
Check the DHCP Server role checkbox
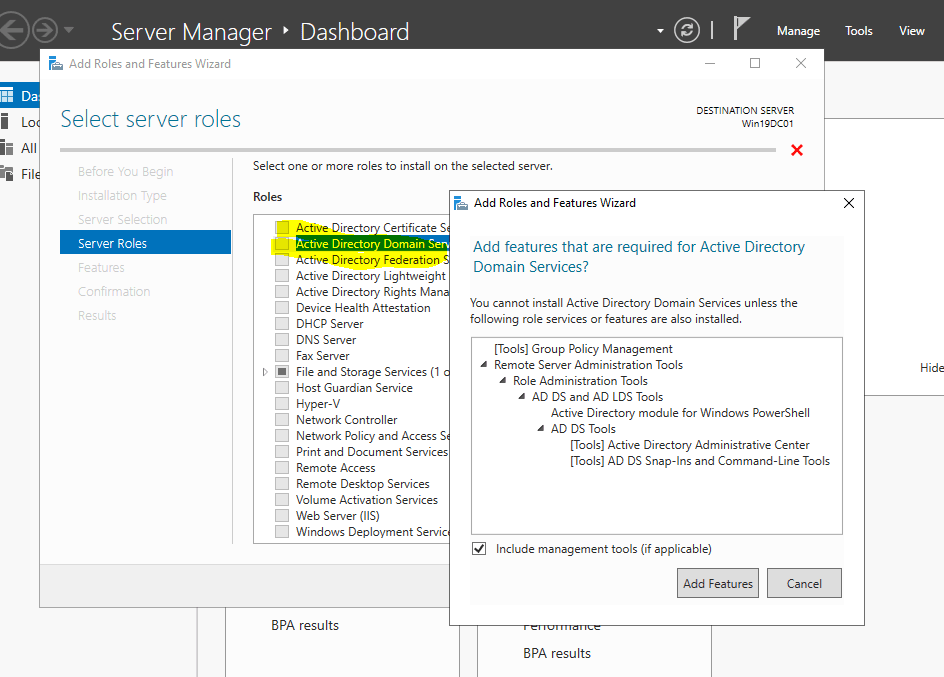point(282,324)
